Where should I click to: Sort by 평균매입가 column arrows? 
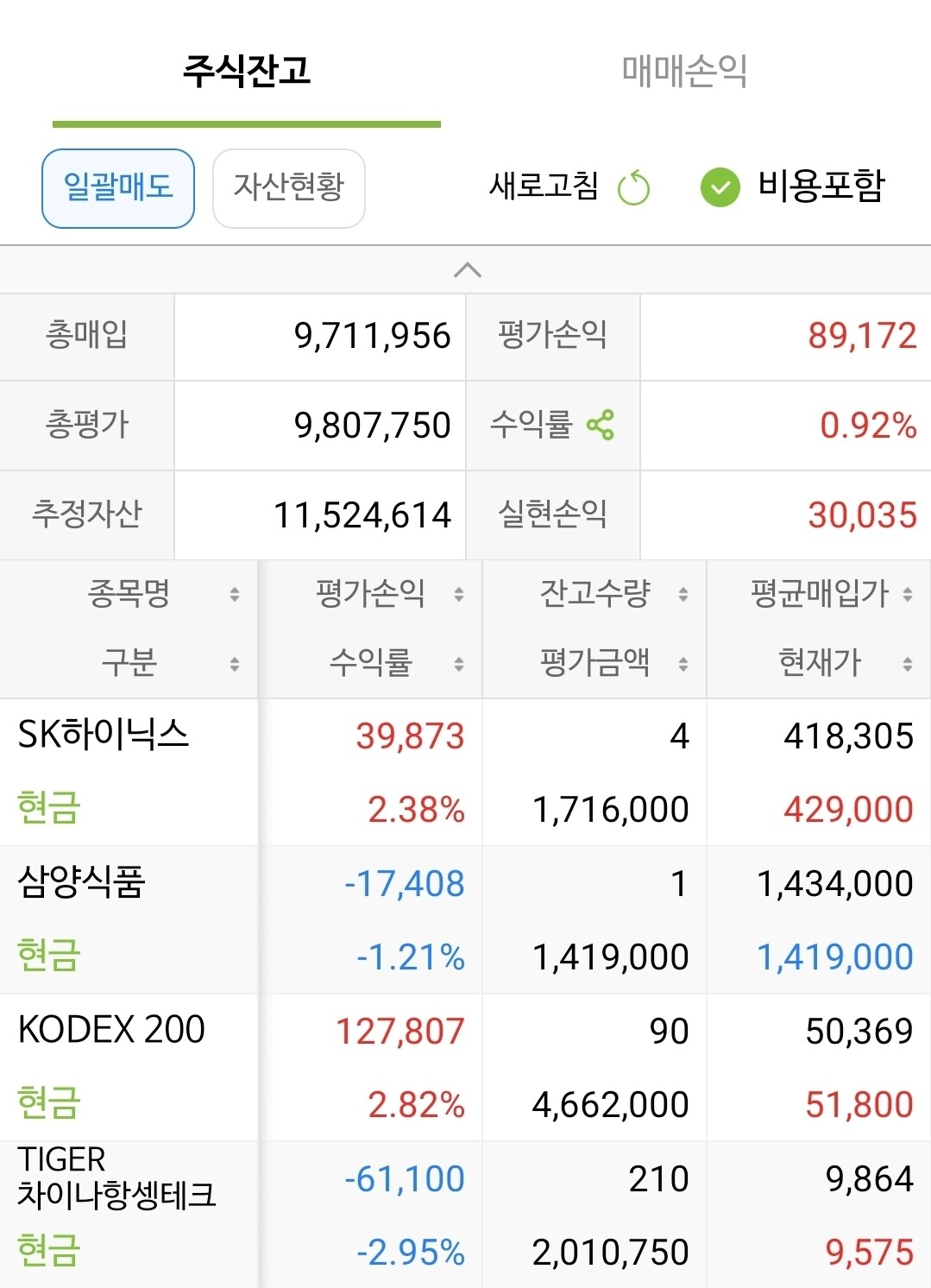tap(908, 594)
